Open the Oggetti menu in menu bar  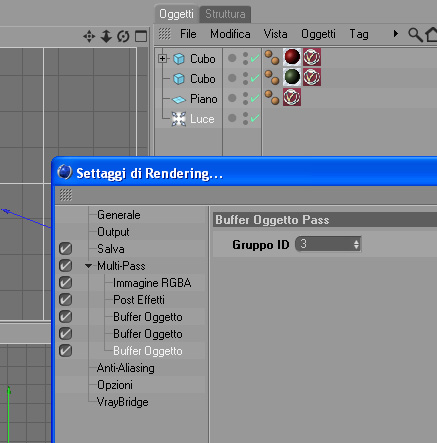coord(318,34)
